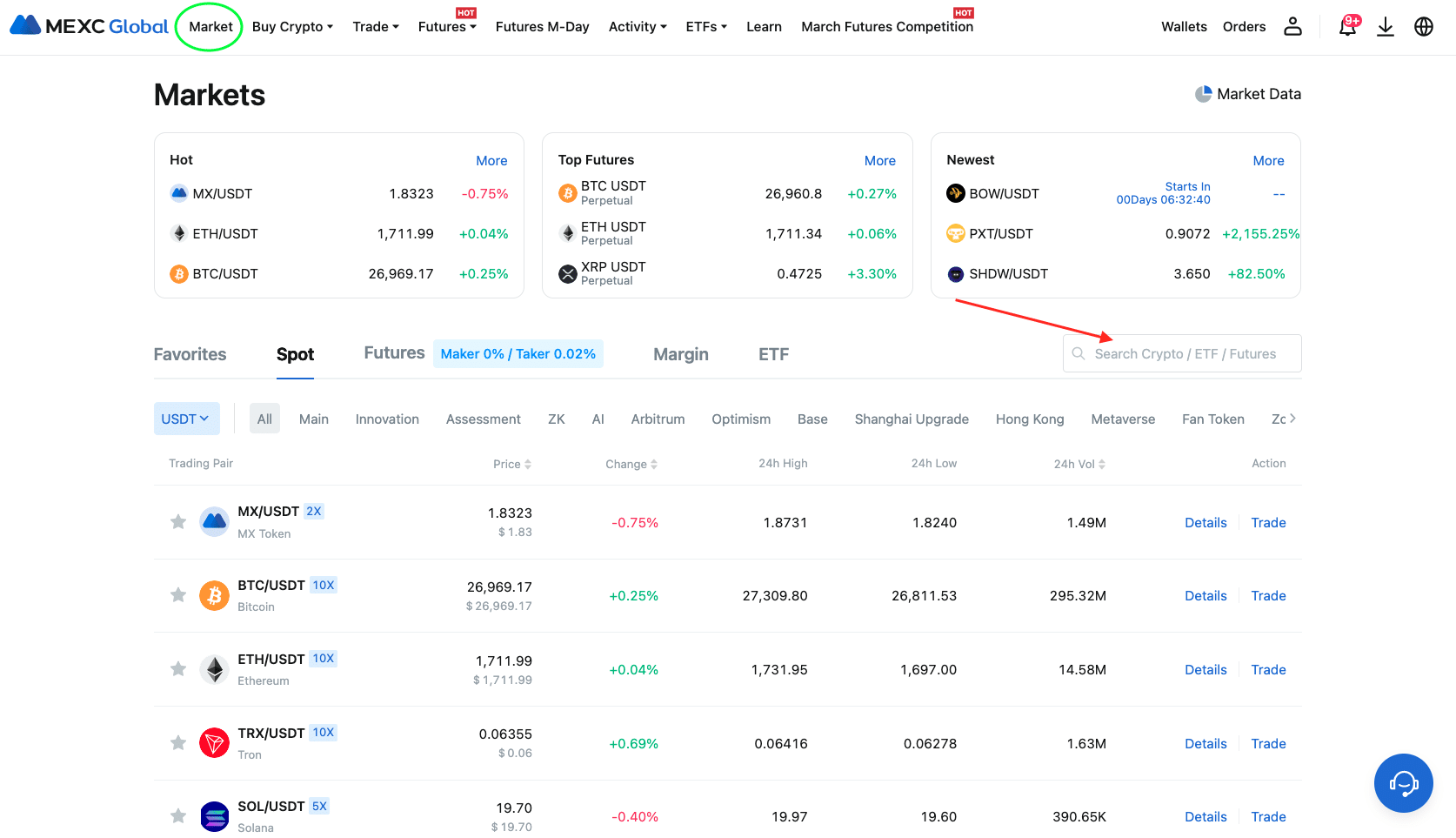Click the Bitcoin icon in Top Futures card
The height and width of the screenshot is (838, 1456).
(568, 193)
